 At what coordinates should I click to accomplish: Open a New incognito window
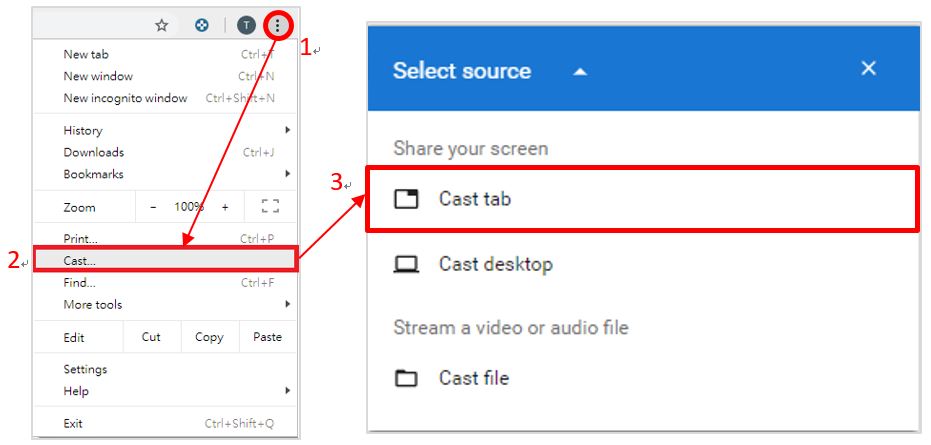tap(164, 98)
